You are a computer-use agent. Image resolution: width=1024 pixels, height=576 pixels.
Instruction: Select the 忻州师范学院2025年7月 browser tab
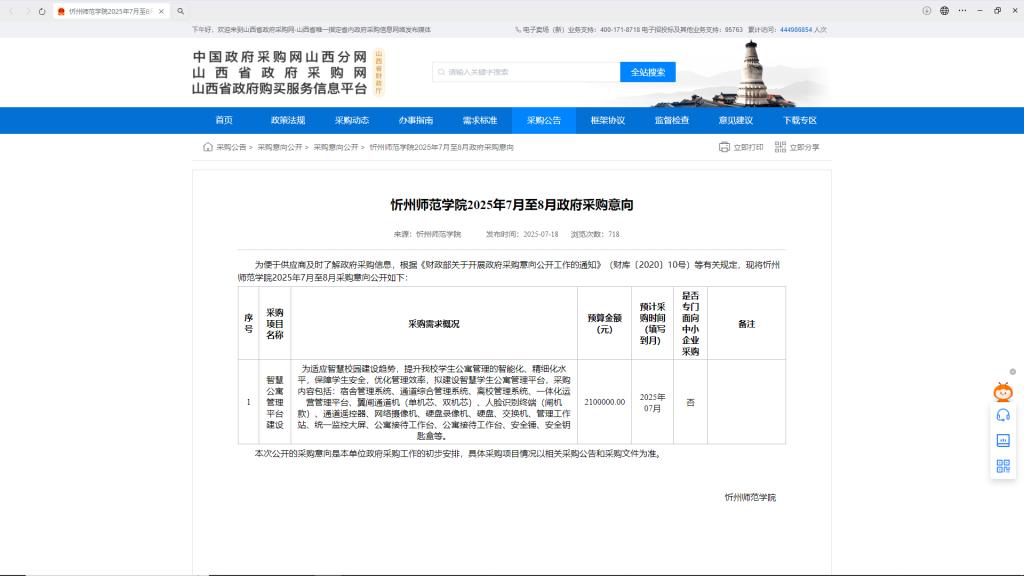(111, 11)
